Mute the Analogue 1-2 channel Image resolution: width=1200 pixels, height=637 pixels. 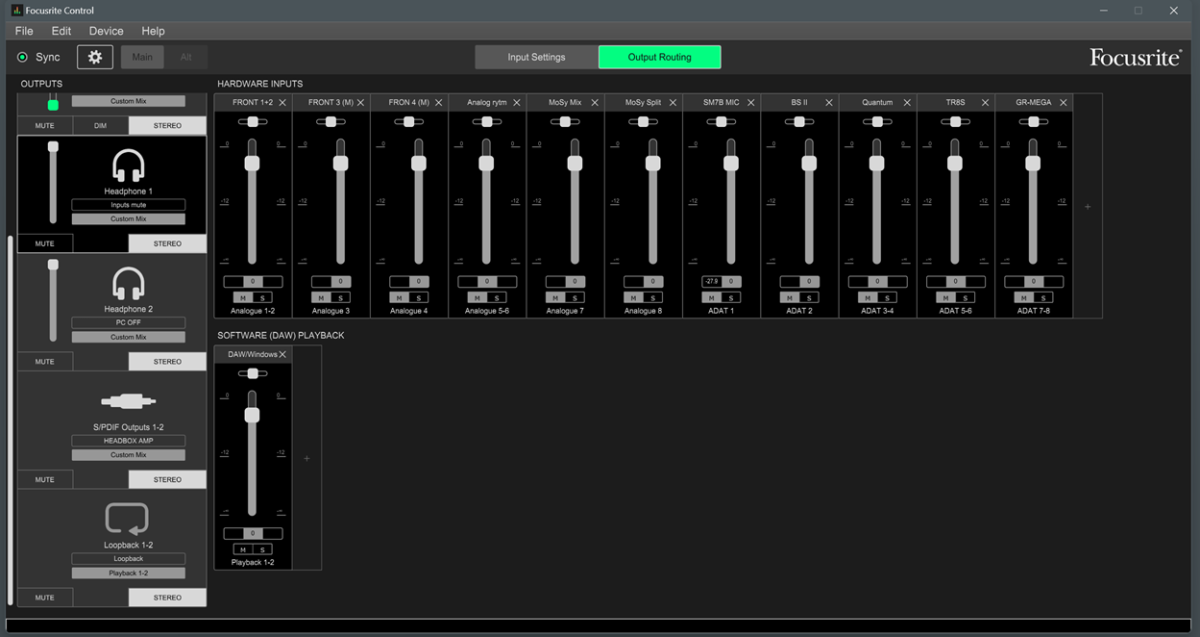(243, 297)
